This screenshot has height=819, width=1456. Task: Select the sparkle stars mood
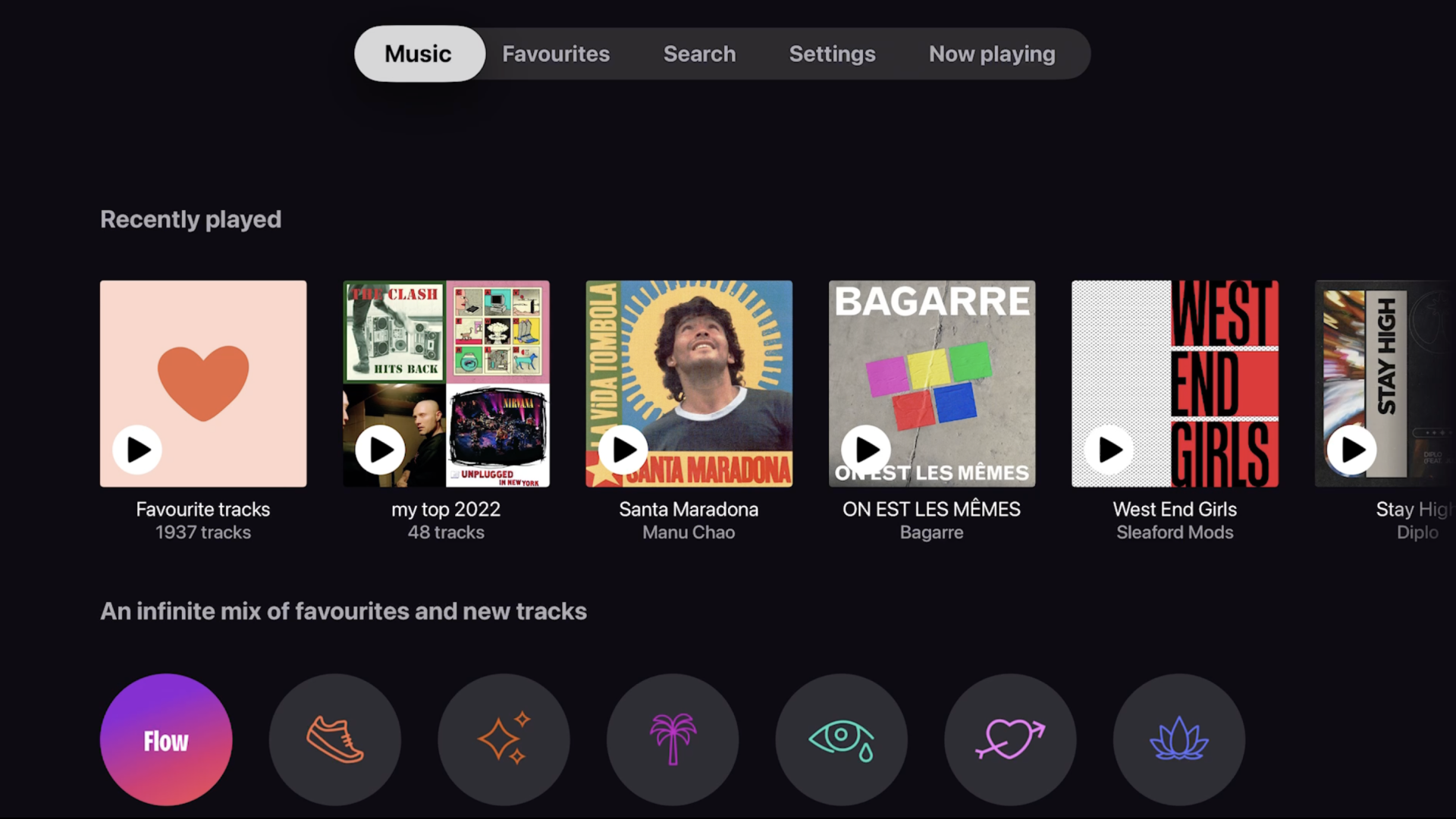(x=504, y=739)
